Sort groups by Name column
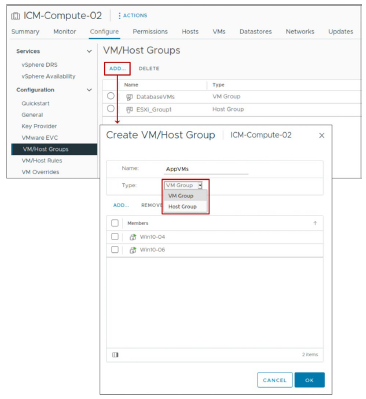 pyautogui.click(x=131, y=85)
